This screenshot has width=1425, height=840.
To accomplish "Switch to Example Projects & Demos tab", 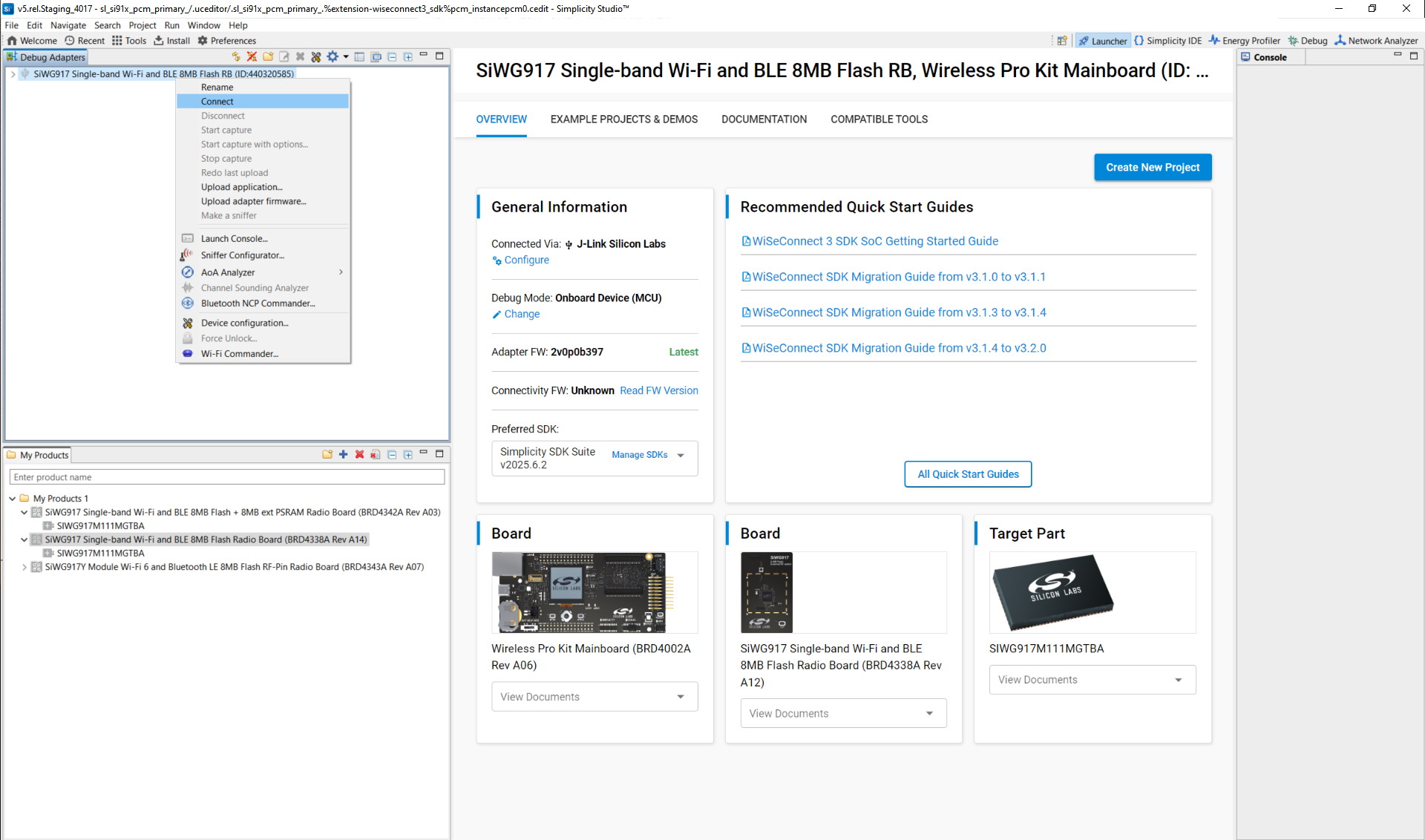I will [623, 119].
